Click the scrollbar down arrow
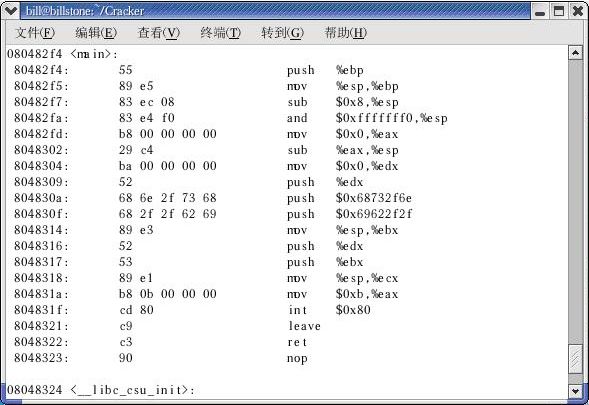This screenshot has width=589, height=405. tap(575, 391)
